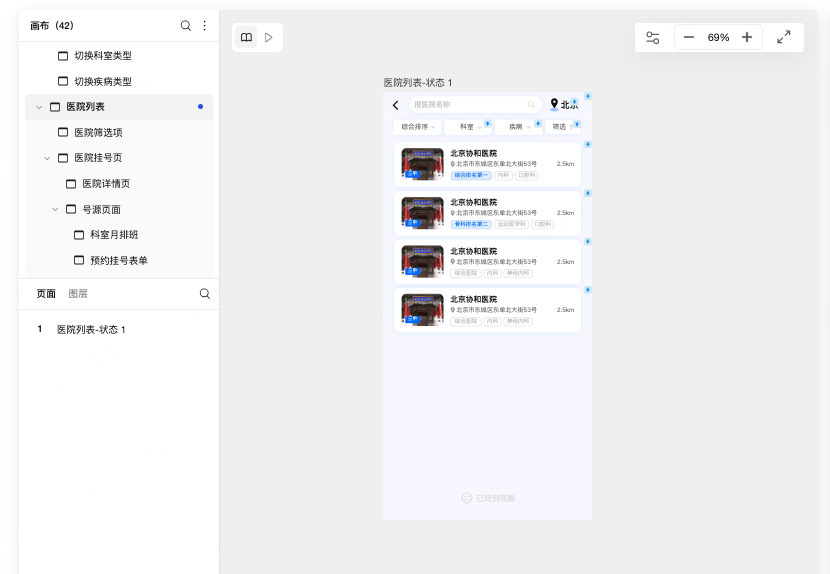The height and width of the screenshot is (574, 830).
Task: Click the interaction lightning badge on 科室 filter
Action: 488,123
